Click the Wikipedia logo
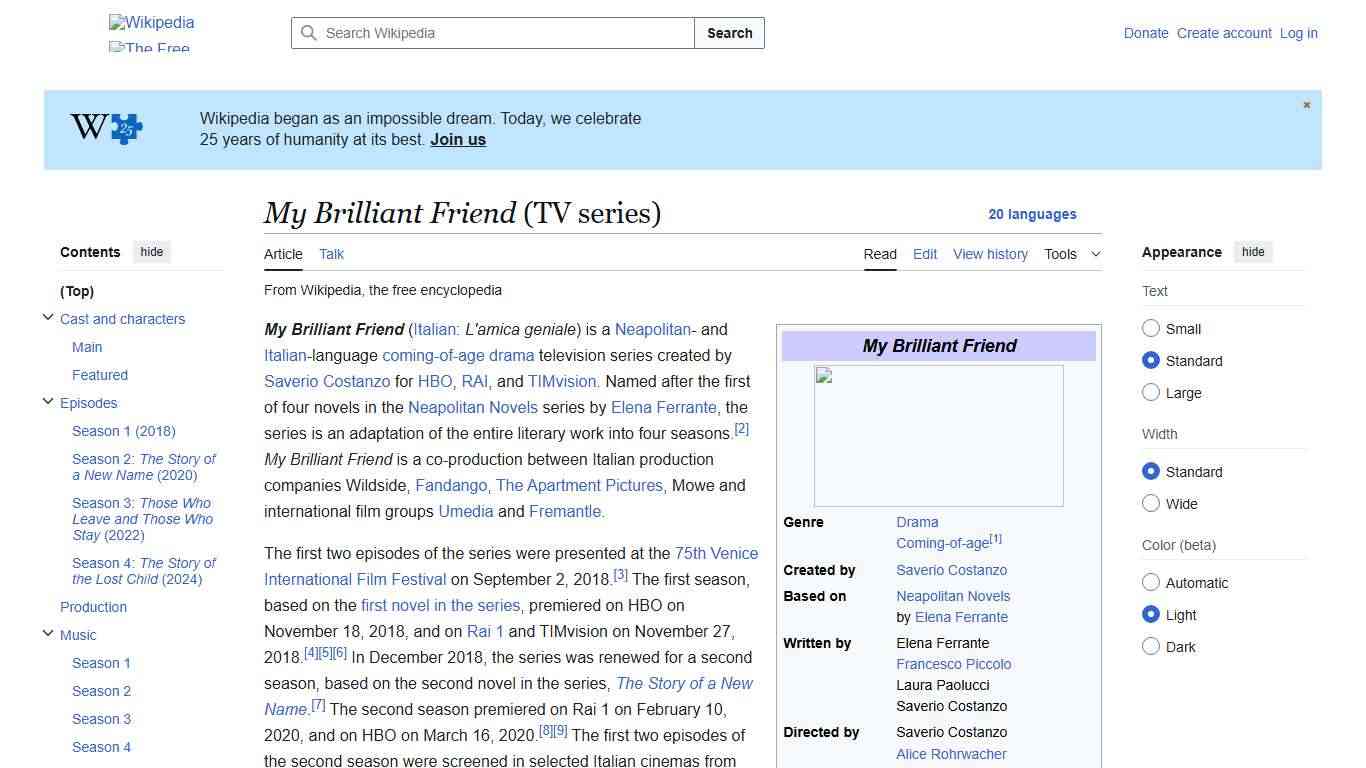This screenshot has height=768, width=1366. pos(150,24)
